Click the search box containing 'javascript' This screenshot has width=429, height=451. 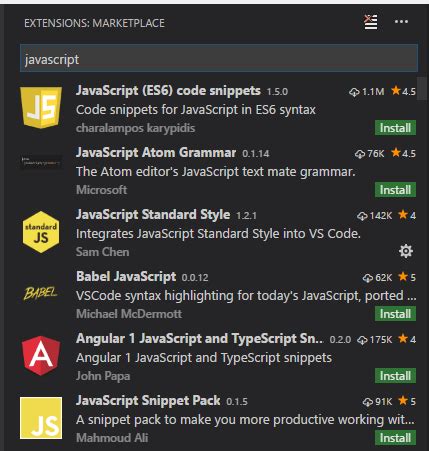pyautogui.click(x=219, y=59)
